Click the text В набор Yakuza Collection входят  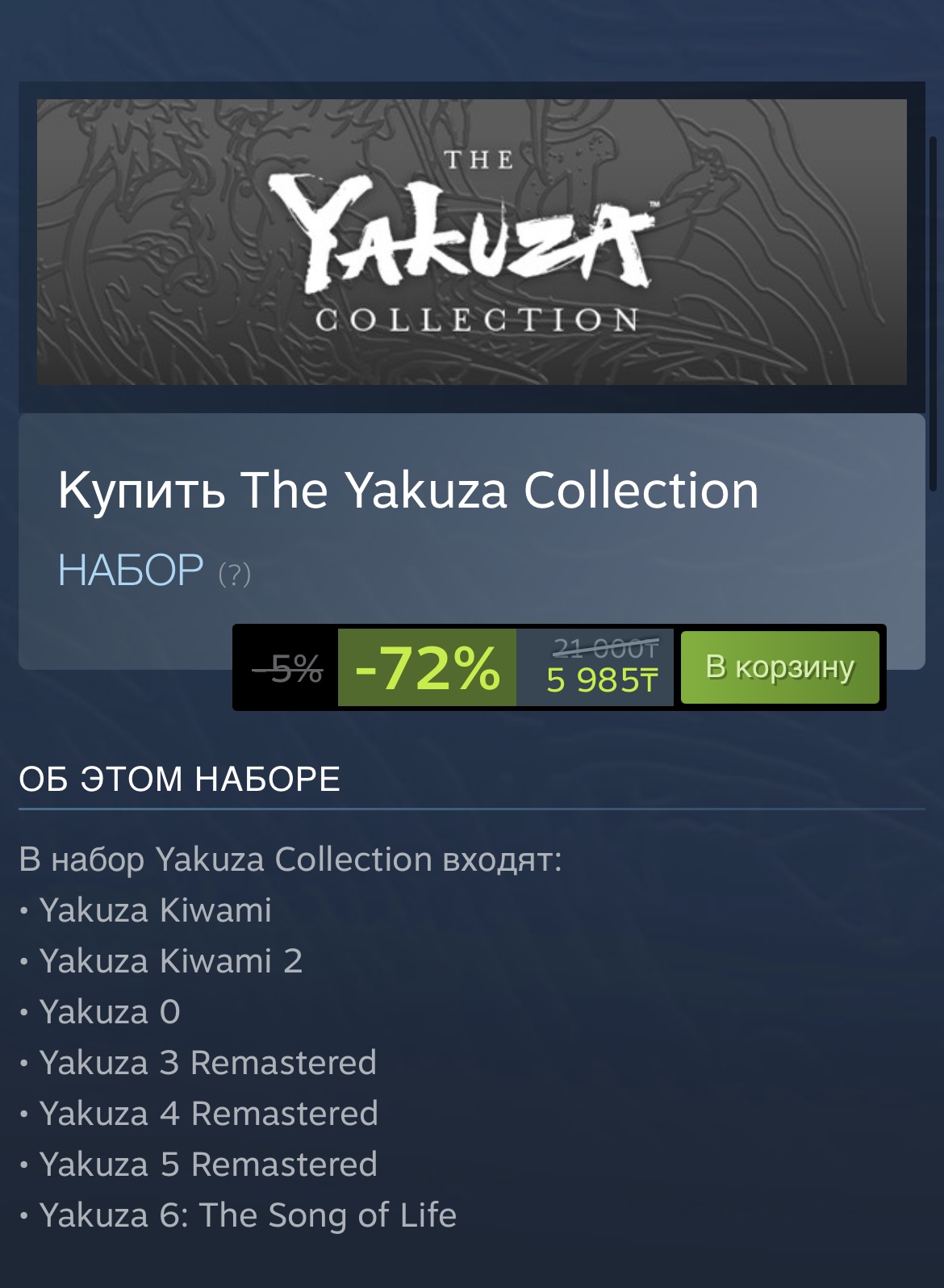click(290, 859)
